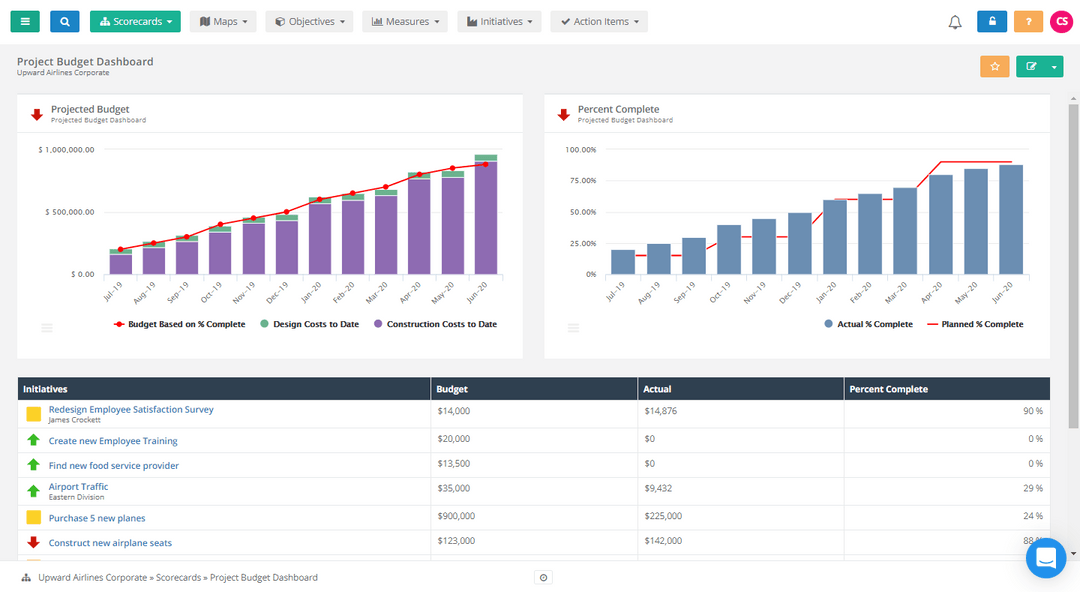Toggle the Actual % Complete legend series
This screenshot has height=592, width=1080.
coord(869,323)
